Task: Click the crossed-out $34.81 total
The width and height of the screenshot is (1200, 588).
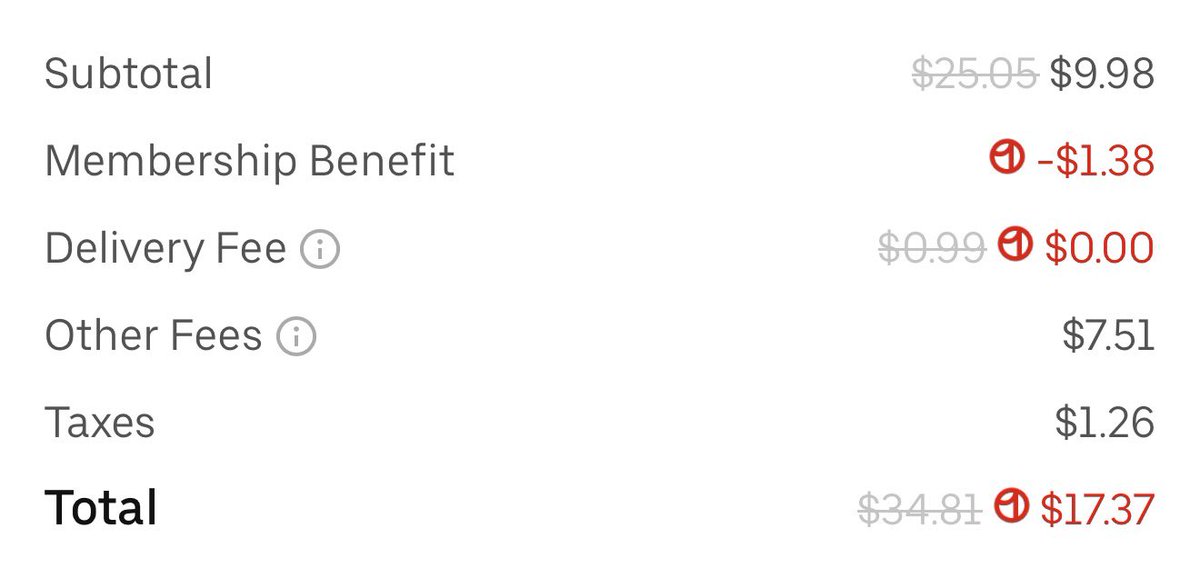Action: click(920, 509)
